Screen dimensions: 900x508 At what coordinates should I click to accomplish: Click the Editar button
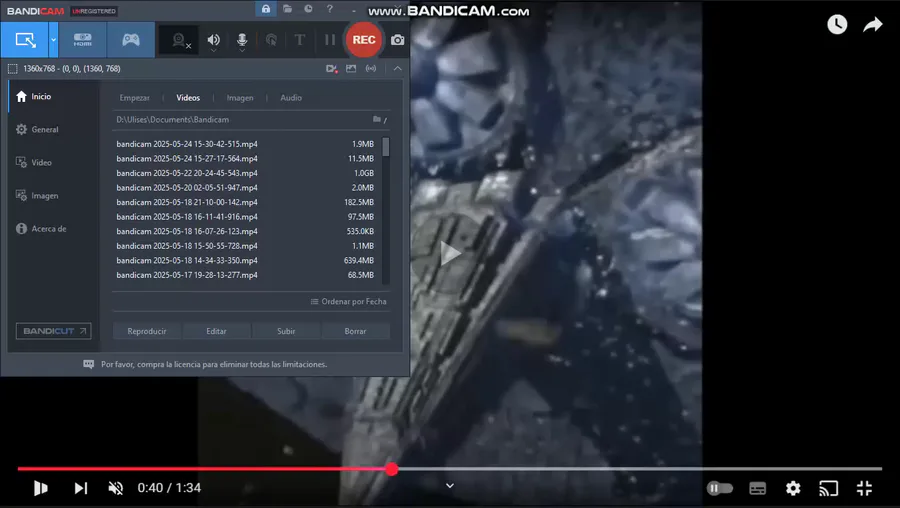coord(216,331)
